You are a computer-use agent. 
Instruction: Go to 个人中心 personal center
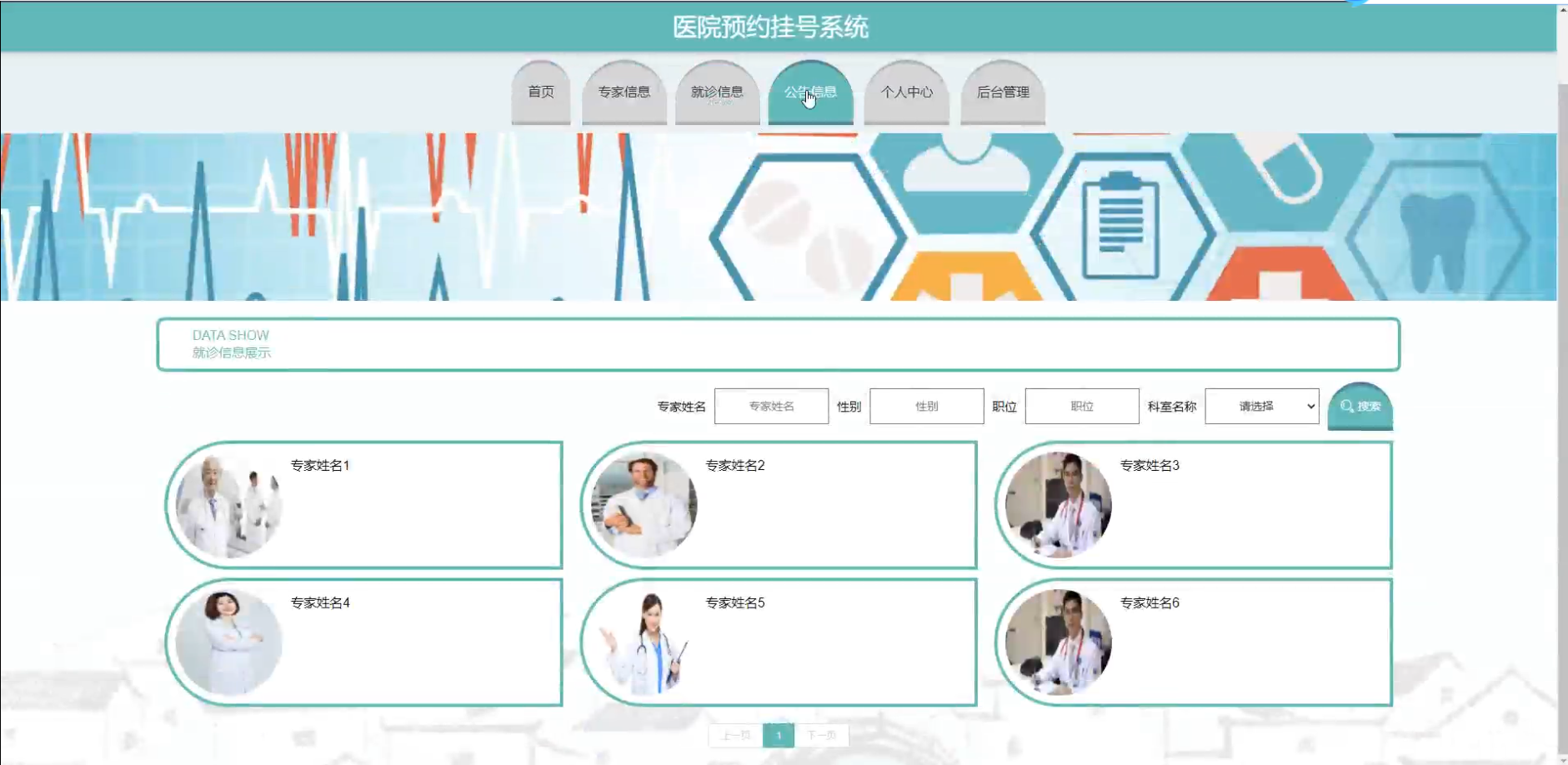[907, 92]
